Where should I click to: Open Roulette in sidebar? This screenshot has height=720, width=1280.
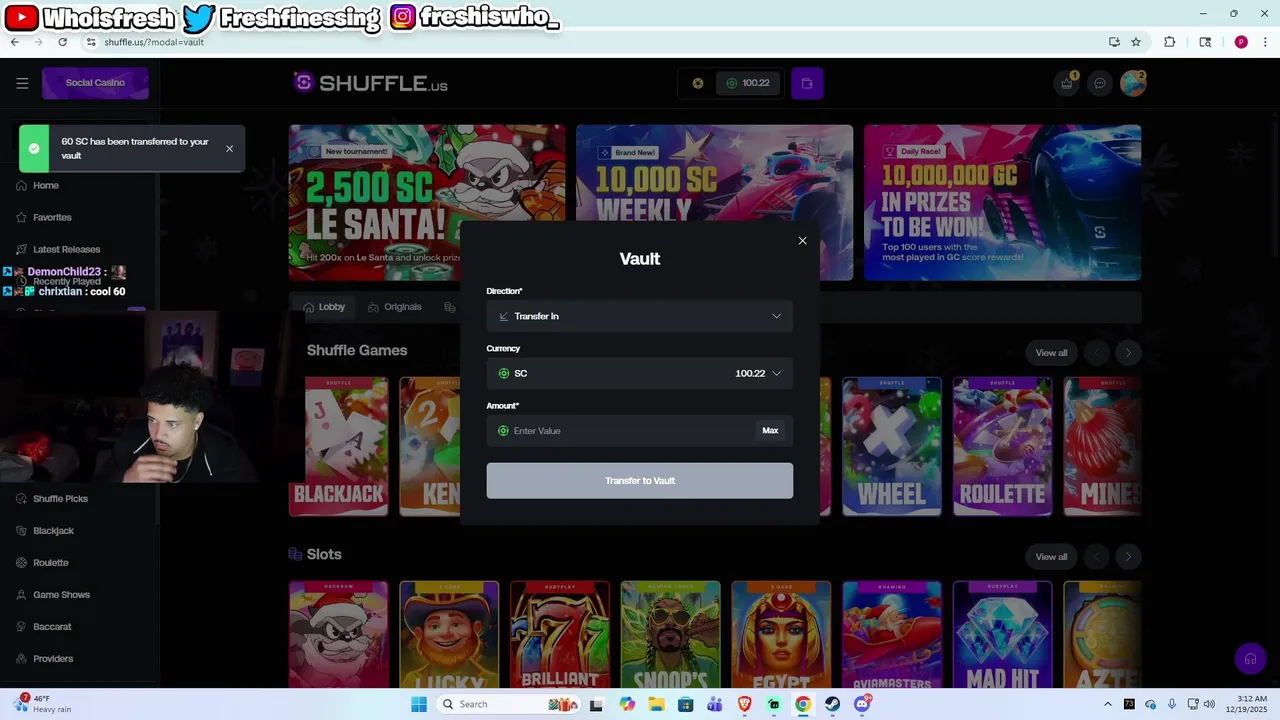(50, 563)
